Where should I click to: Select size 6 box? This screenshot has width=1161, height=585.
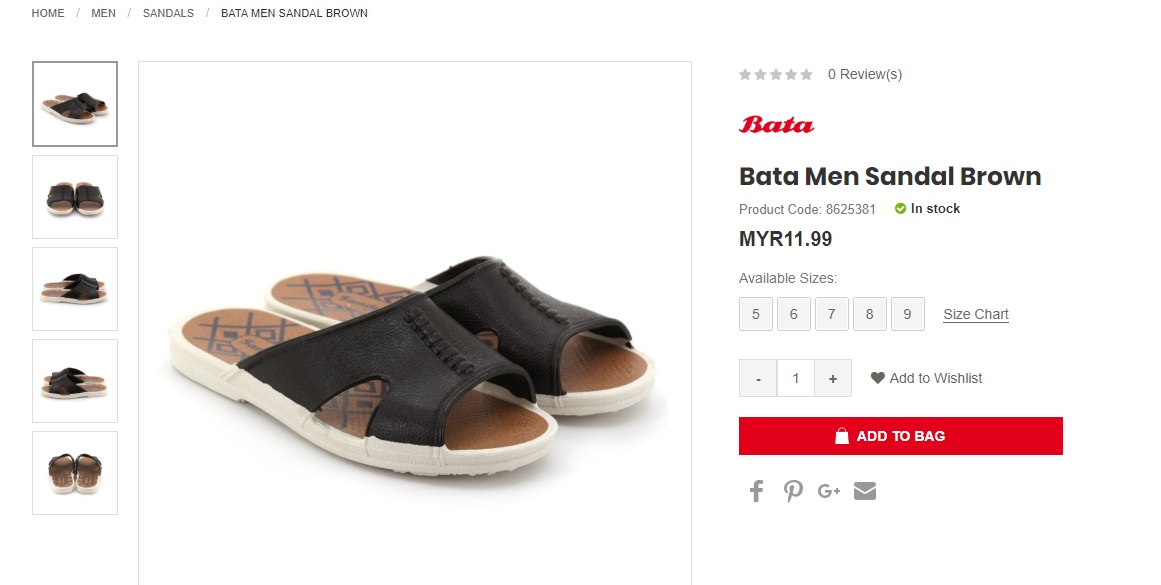coord(794,314)
